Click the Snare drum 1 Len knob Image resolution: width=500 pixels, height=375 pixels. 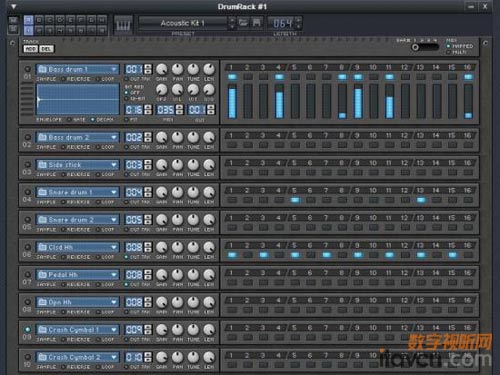click(x=209, y=192)
